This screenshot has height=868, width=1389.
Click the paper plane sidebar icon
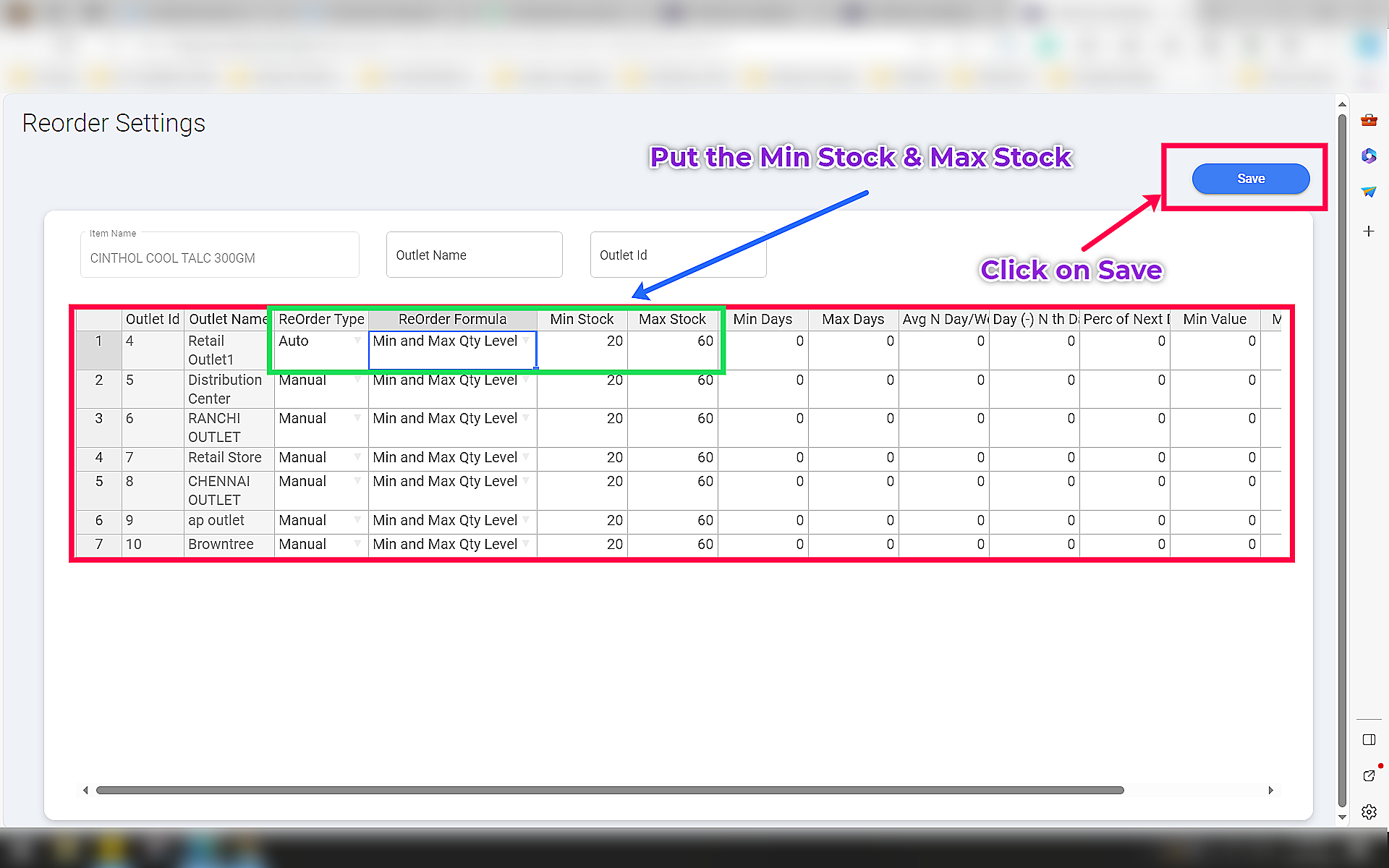pos(1368,192)
